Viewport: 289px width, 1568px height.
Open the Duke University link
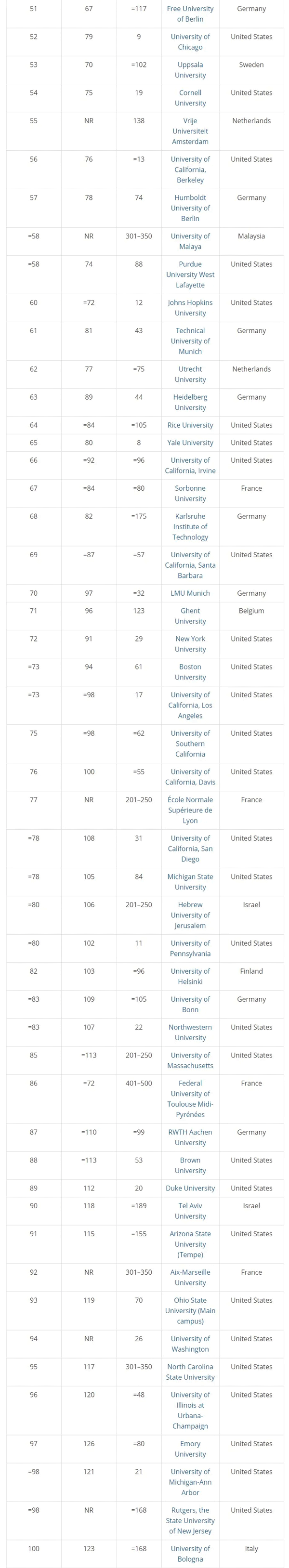coord(190,1188)
